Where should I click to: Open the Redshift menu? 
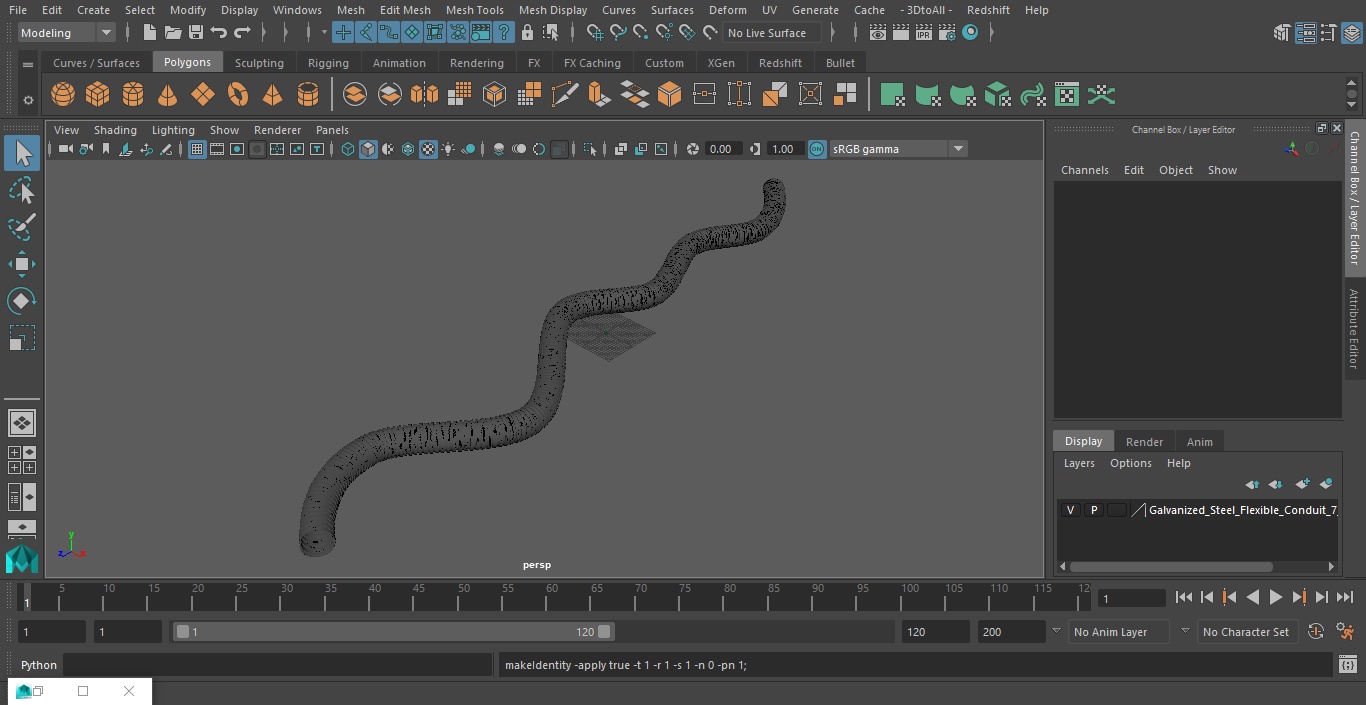(988, 10)
